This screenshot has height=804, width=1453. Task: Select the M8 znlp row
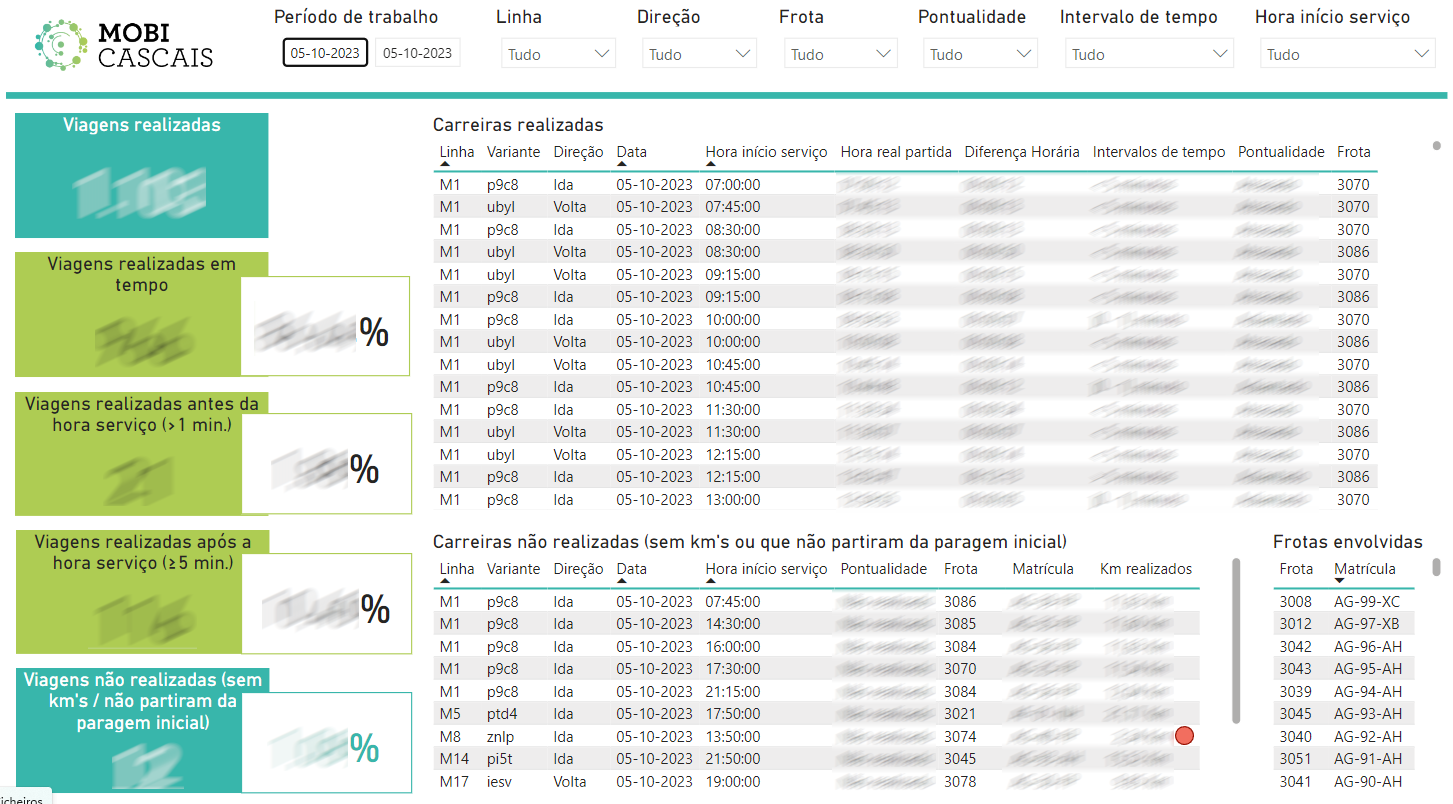coord(600,735)
